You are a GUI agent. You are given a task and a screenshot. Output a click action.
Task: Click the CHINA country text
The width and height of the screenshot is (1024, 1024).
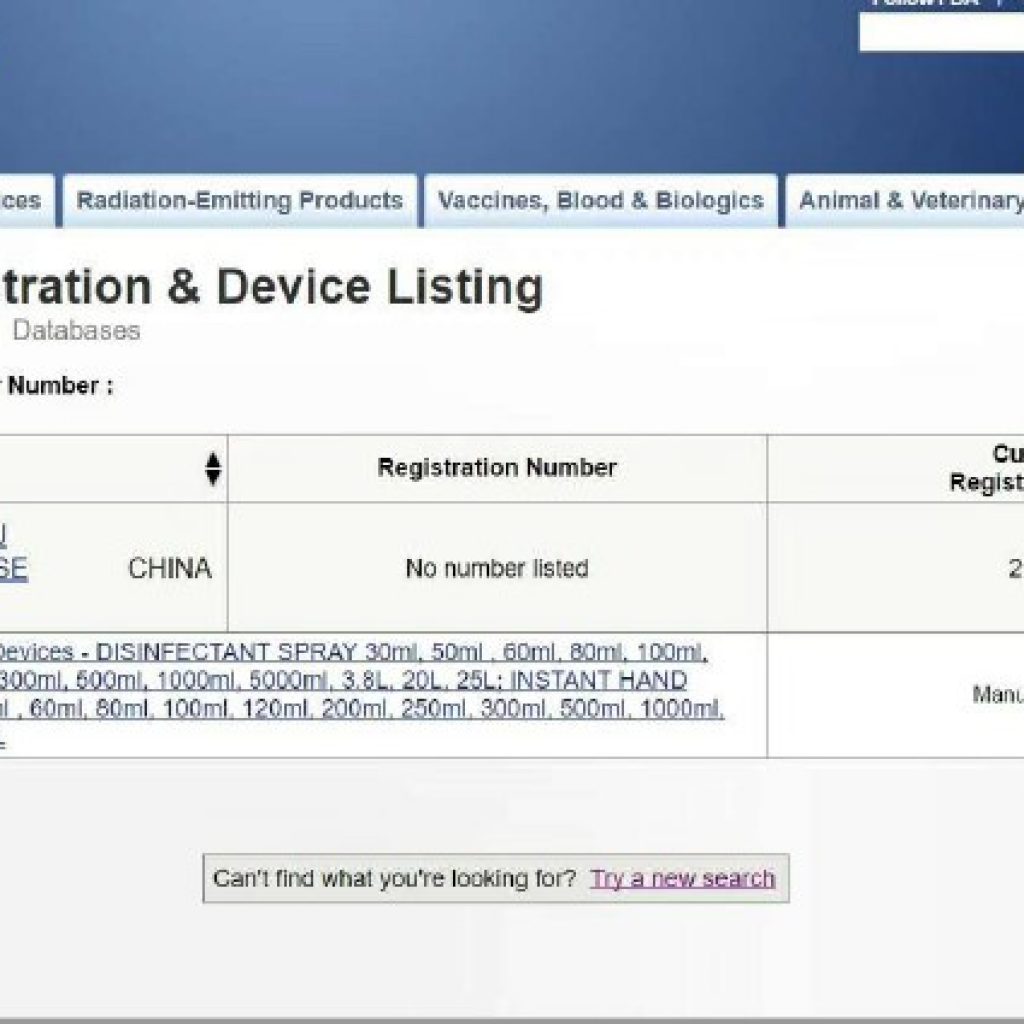coord(169,568)
